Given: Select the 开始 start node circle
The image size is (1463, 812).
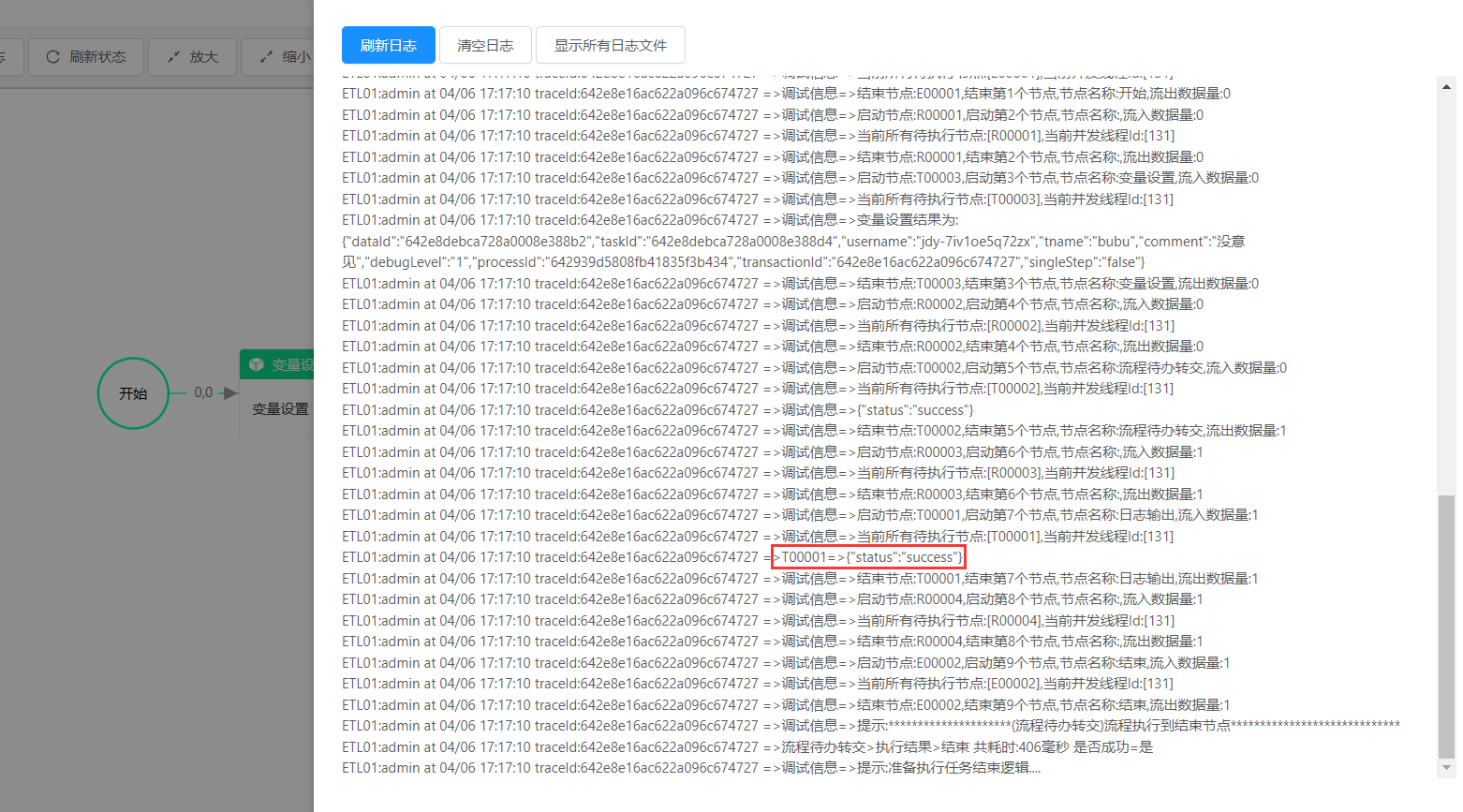Looking at the screenshot, I should (133, 393).
